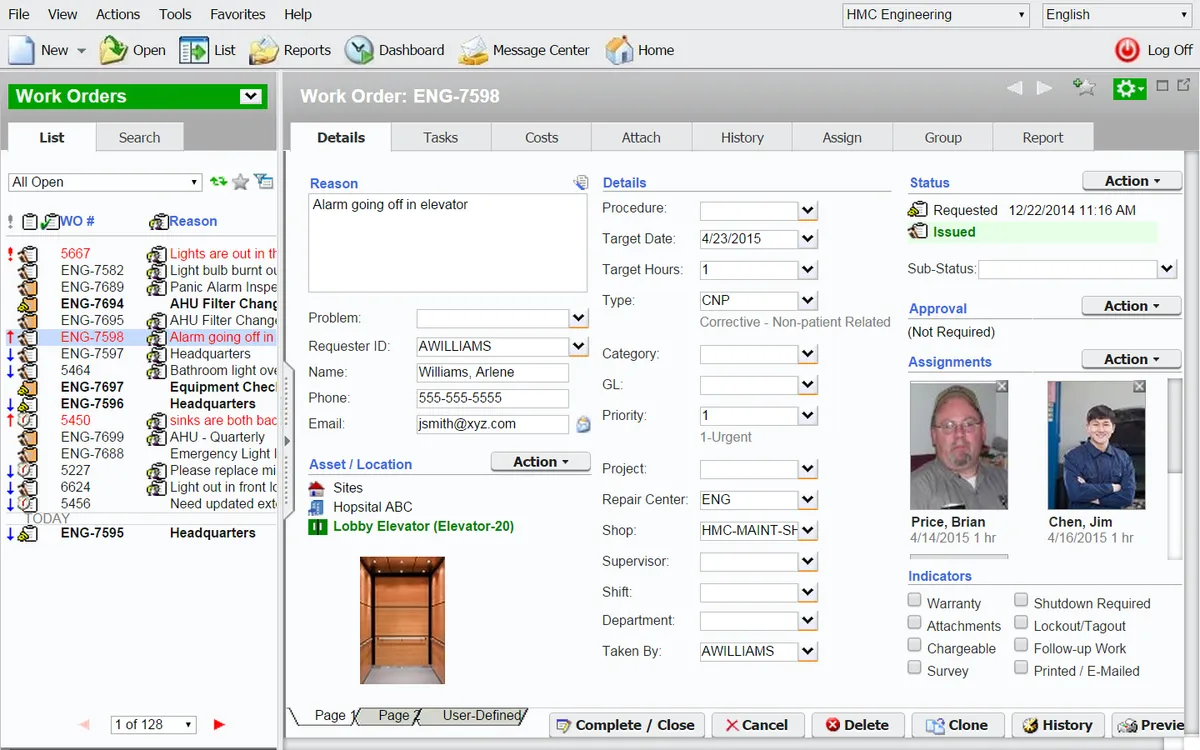Click the green refresh arrows above the list
The image size is (1200, 750).
[218, 182]
